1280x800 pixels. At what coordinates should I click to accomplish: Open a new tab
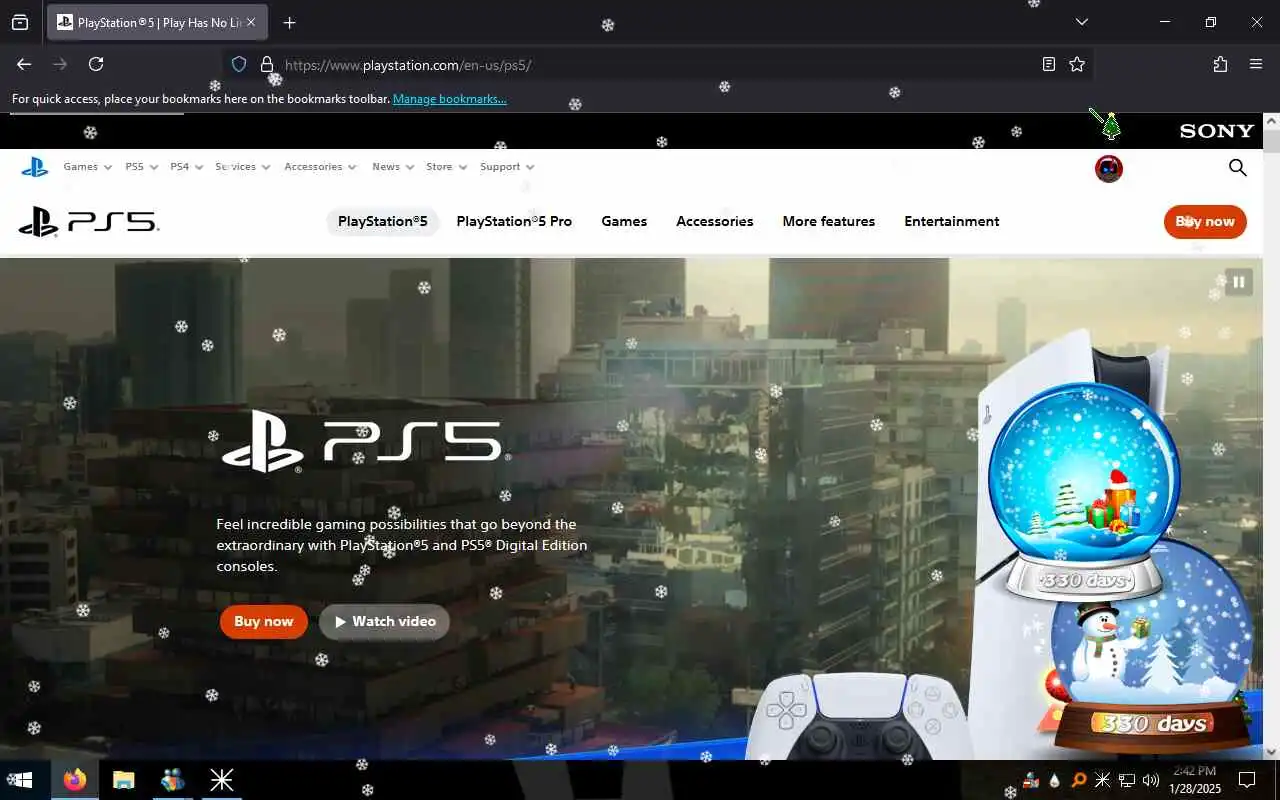[289, 22]
